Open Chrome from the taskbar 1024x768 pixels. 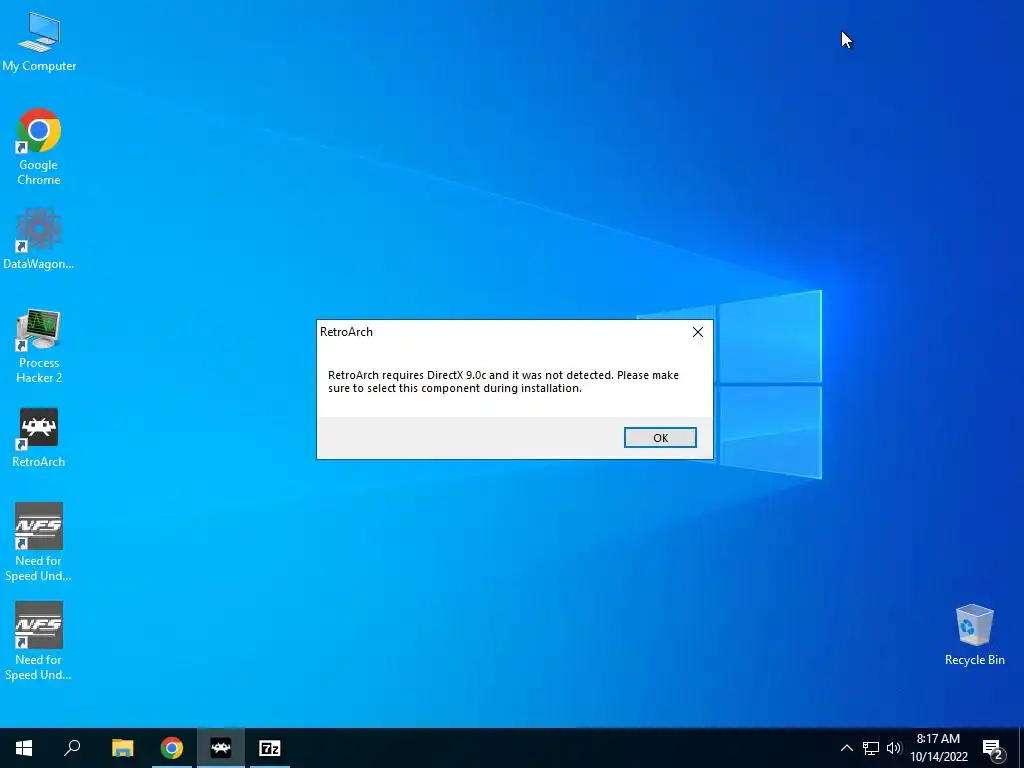(x=172, y=748)
